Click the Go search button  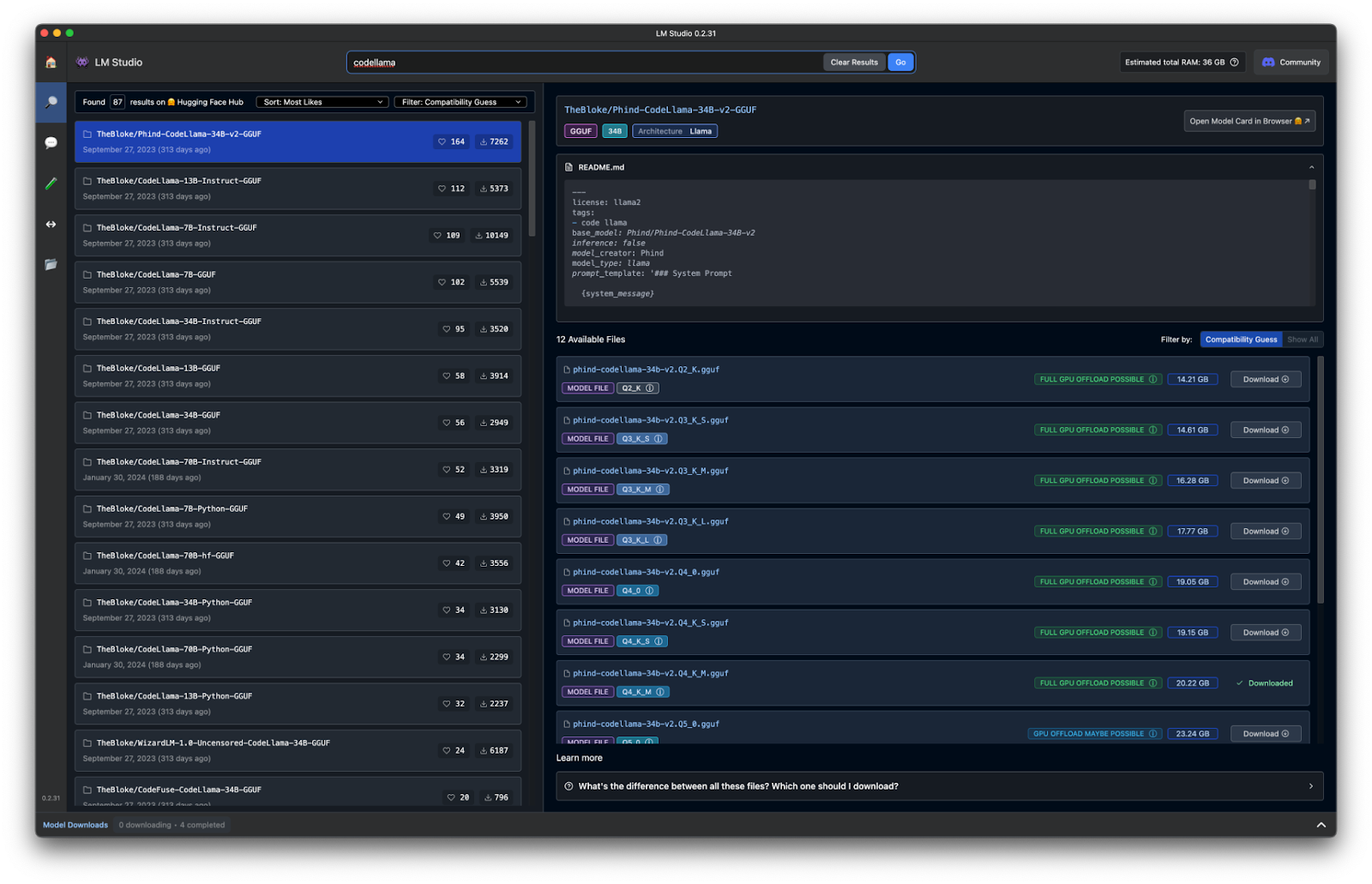900,62
